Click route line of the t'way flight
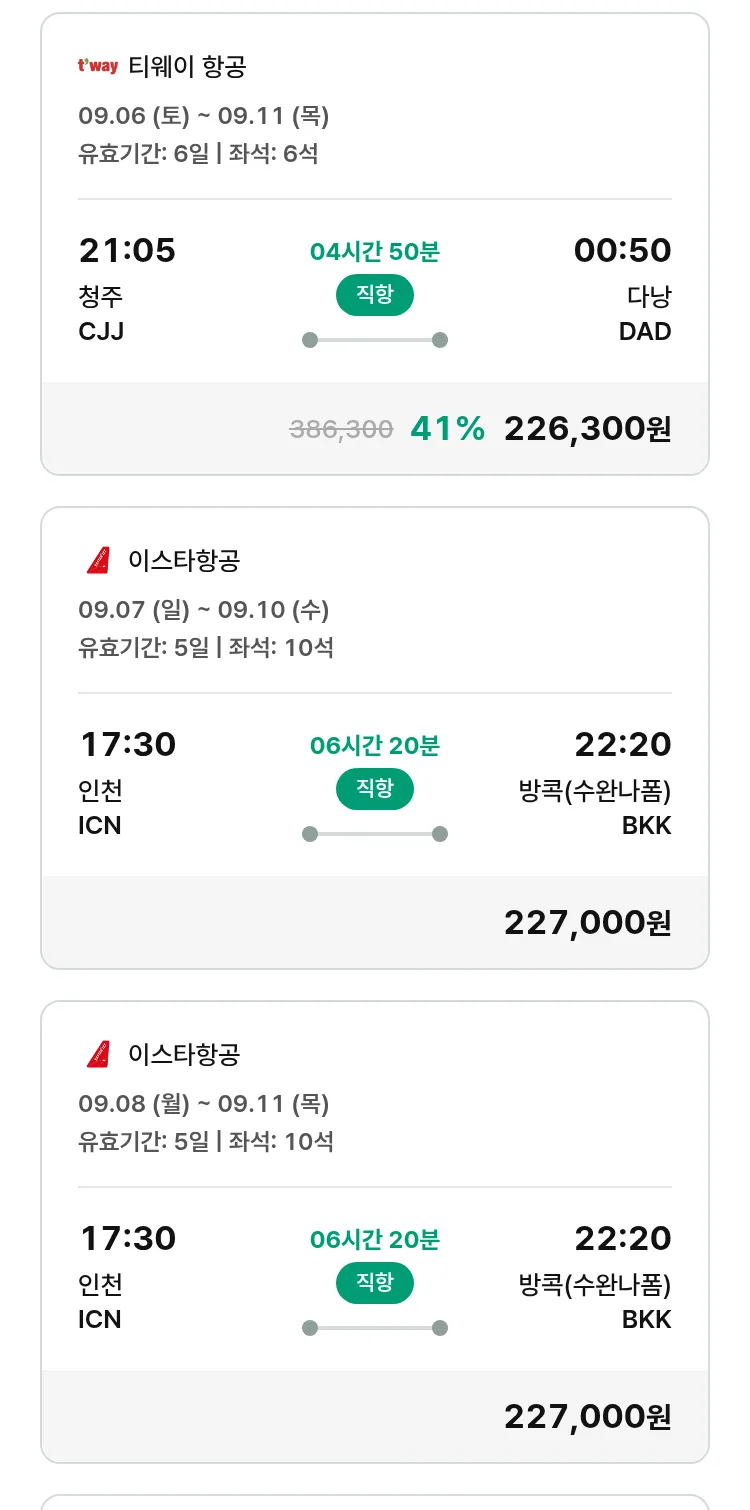The height and width of the screenshot is (1510, 750). (374, 340)
